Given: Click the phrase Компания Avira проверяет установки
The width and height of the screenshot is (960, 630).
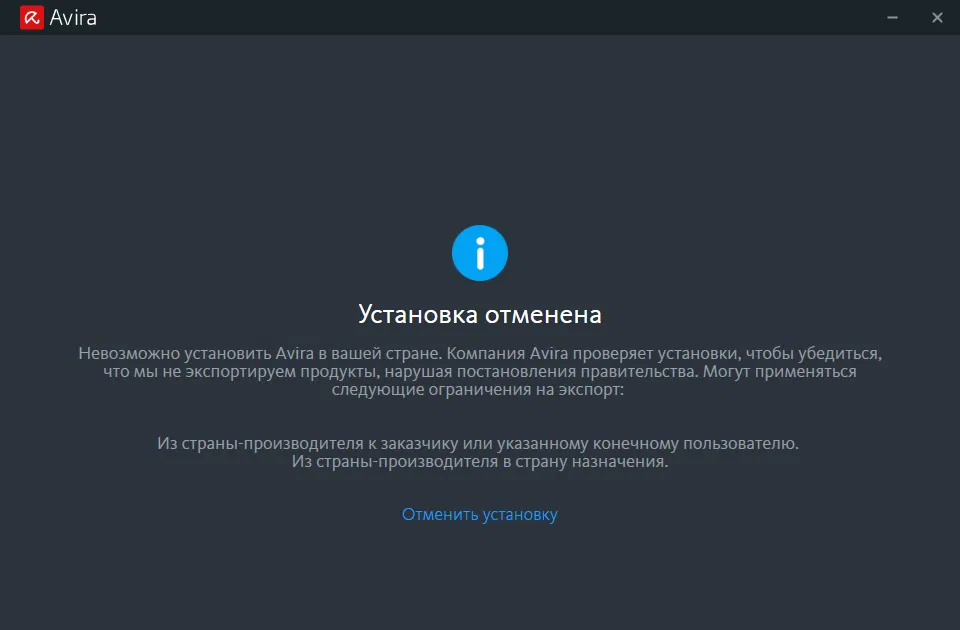Looking at the screenshot, I should [x=592, y=353].
